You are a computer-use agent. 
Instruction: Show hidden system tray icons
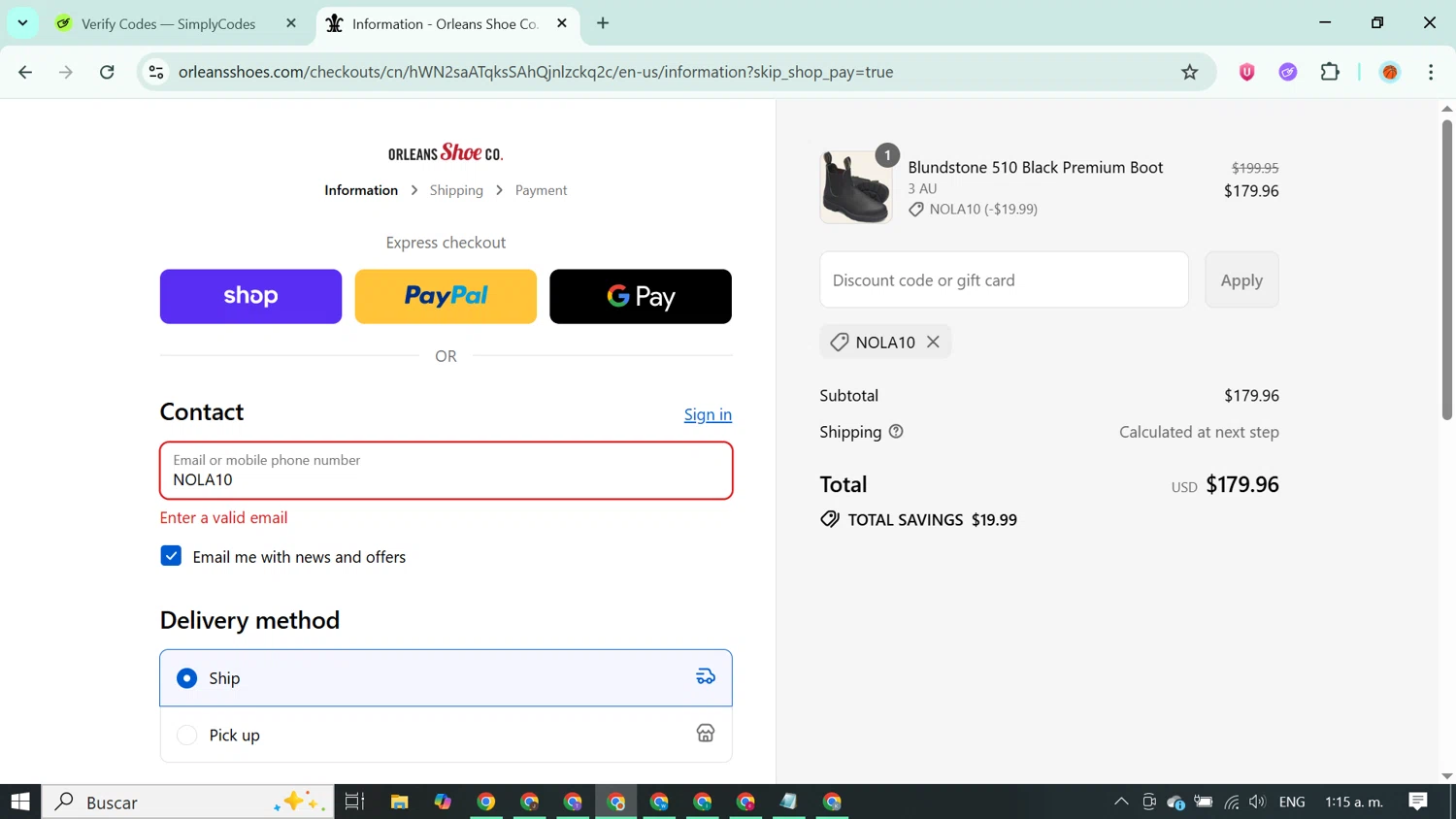coord(1121,802)
